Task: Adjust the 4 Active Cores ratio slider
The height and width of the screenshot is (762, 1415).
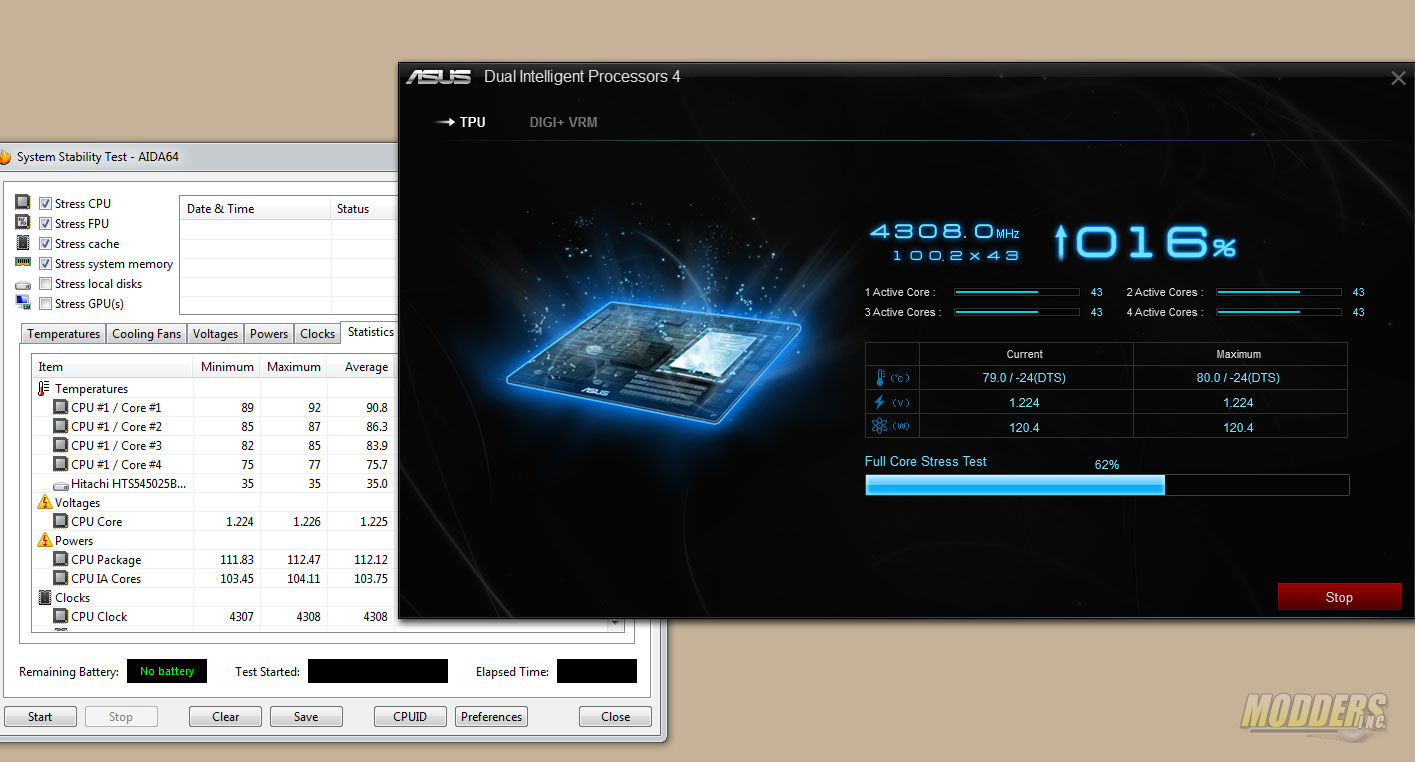Action: coord(1279,312)
